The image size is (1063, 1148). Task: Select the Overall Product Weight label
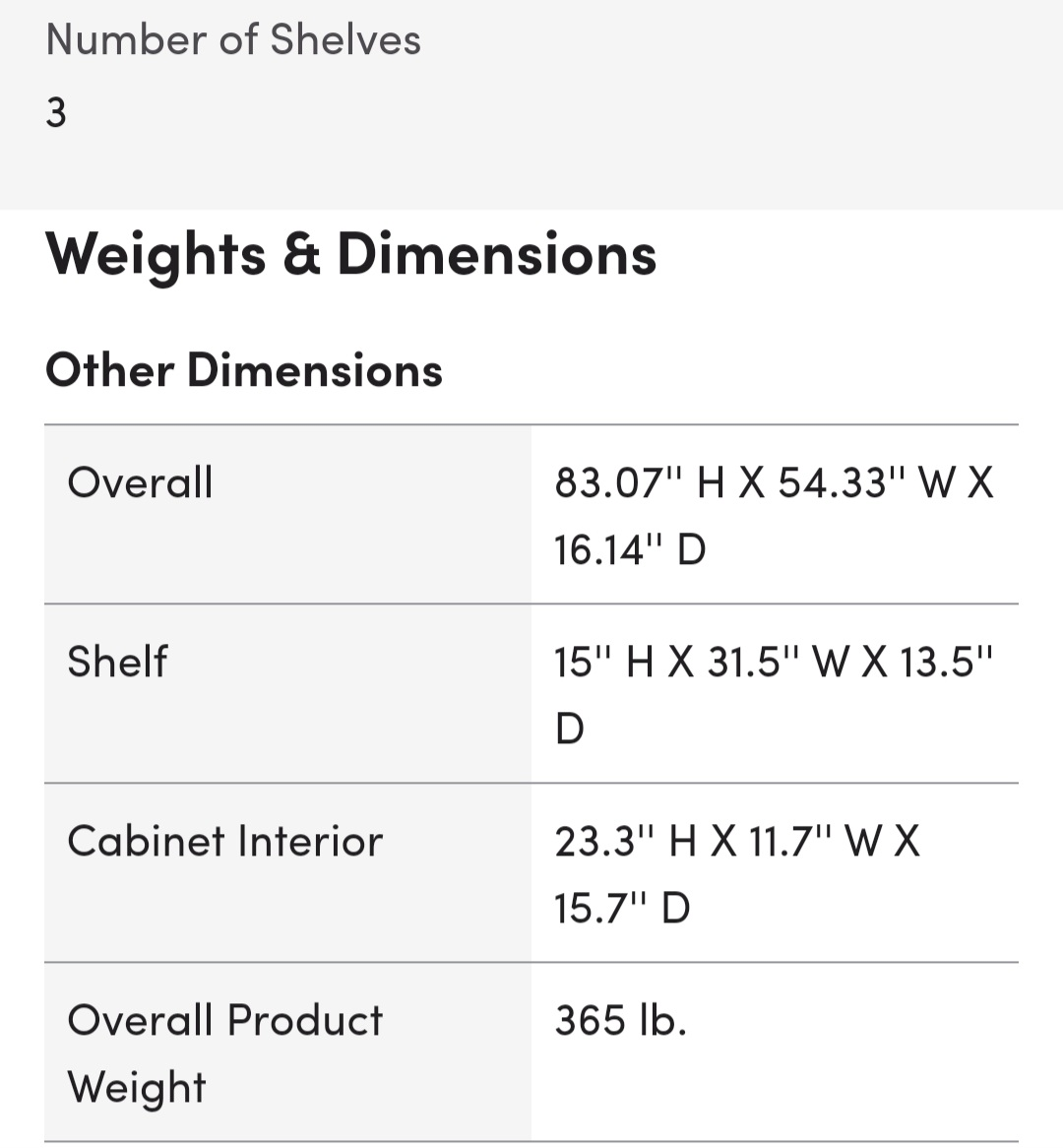coord(224,1054)
